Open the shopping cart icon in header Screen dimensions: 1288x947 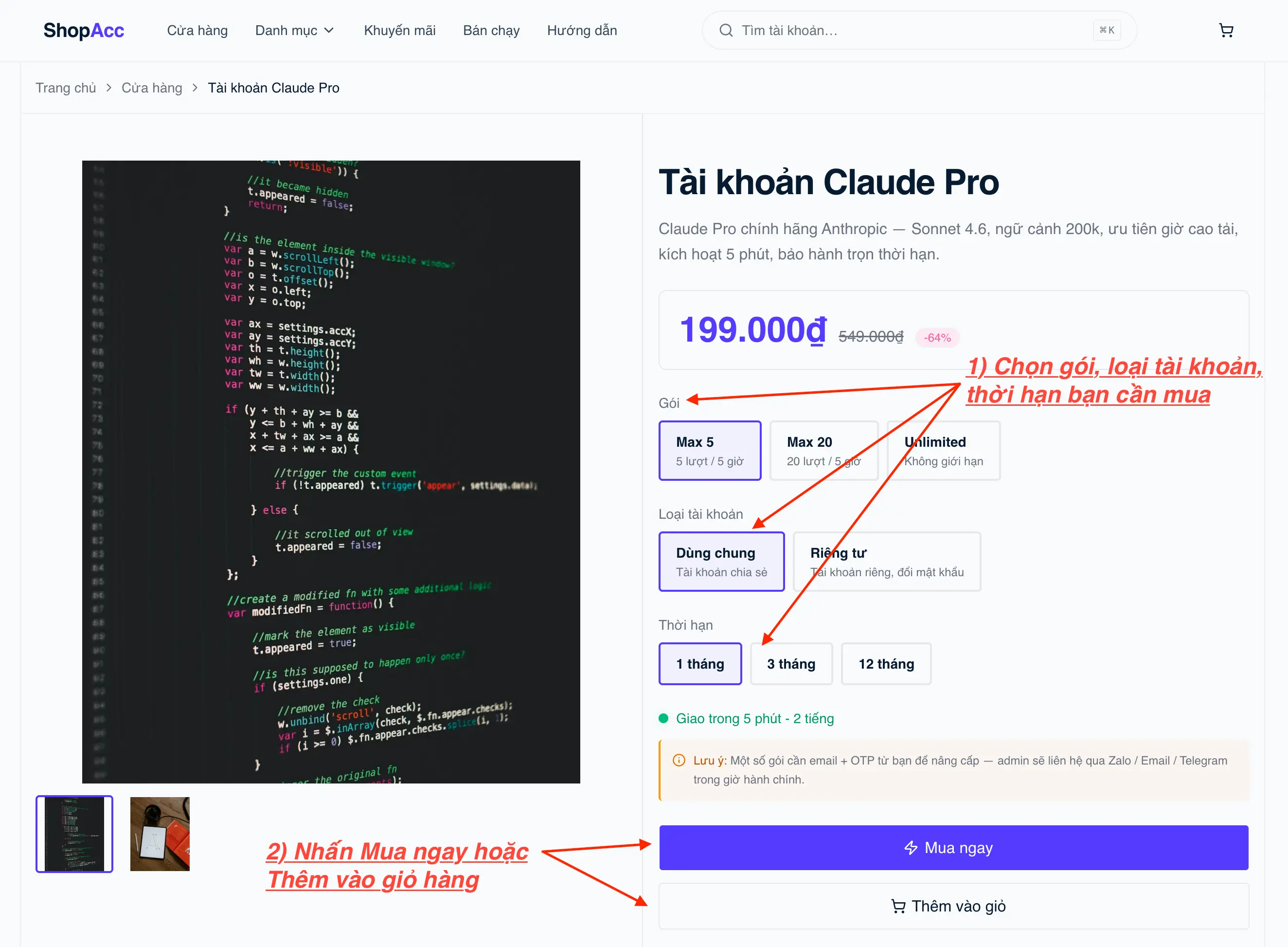pos(1226,30)
